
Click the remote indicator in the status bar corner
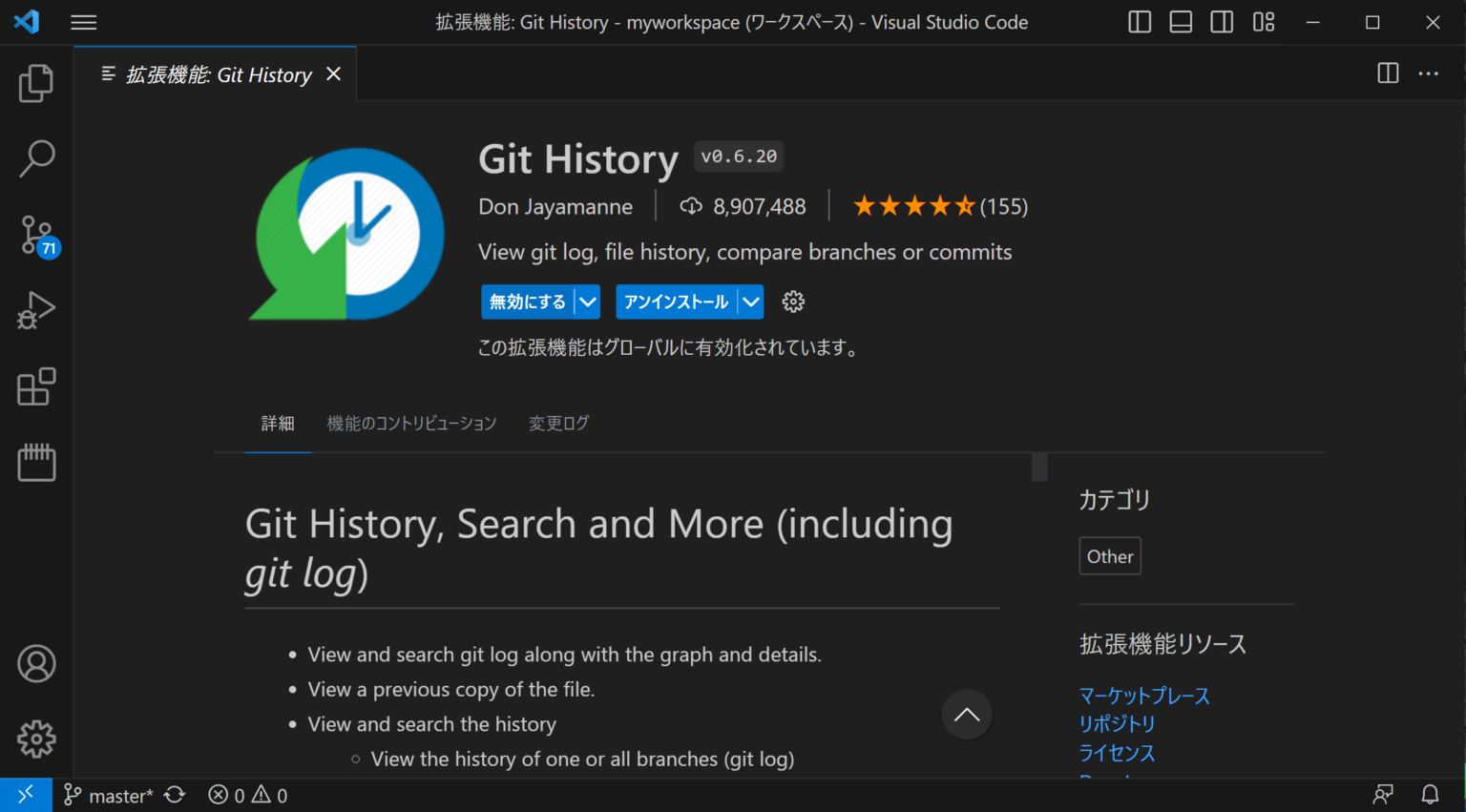[x=26, y=794]
